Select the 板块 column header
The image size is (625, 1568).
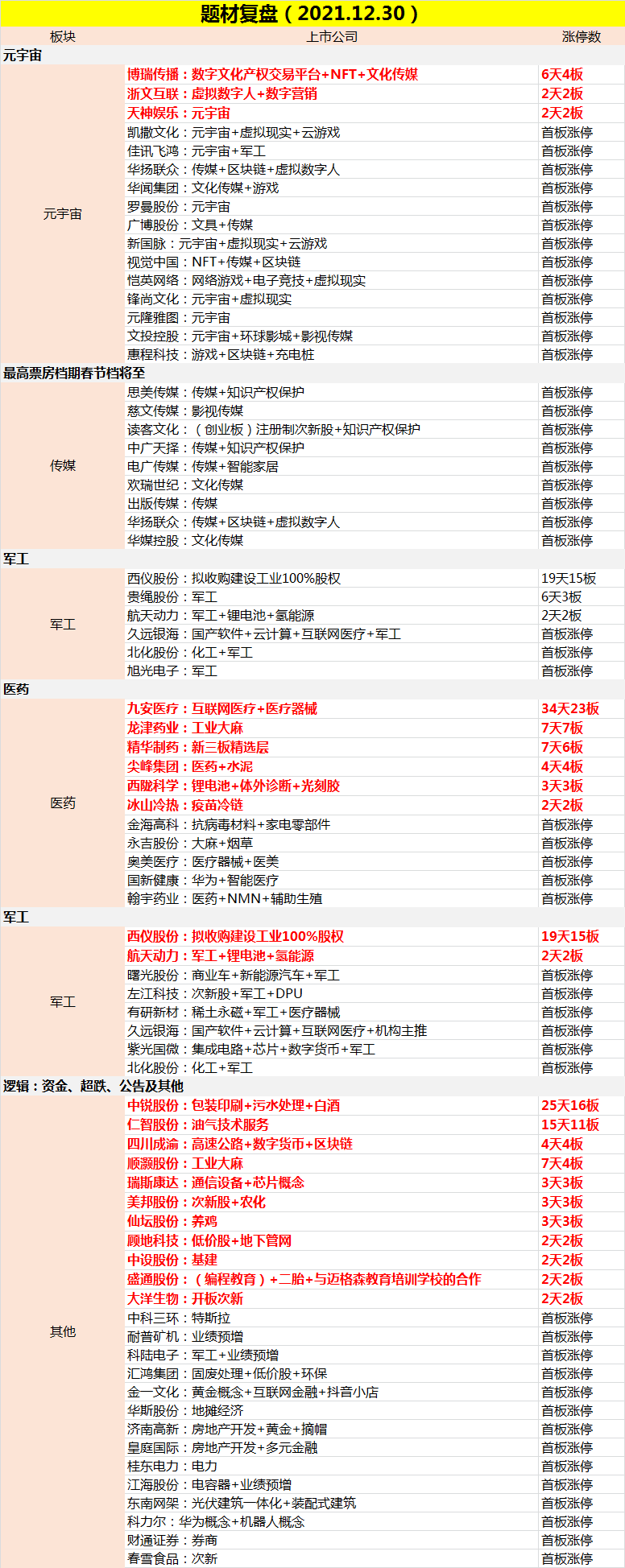click(x=63, y=37)
